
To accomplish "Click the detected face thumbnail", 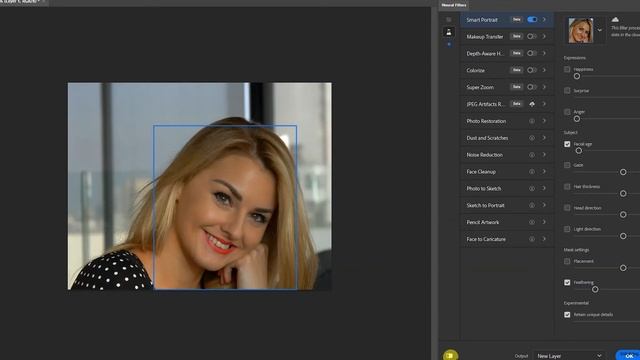I will pos(581,30).
